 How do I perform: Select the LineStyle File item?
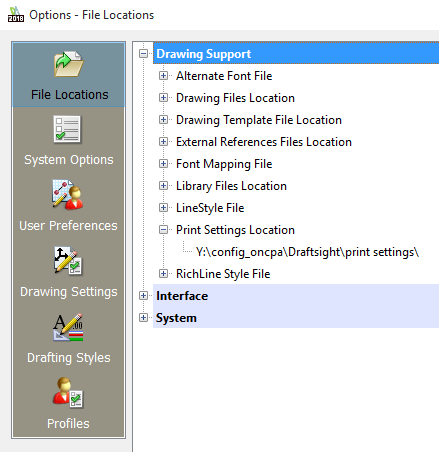point(210,208)
